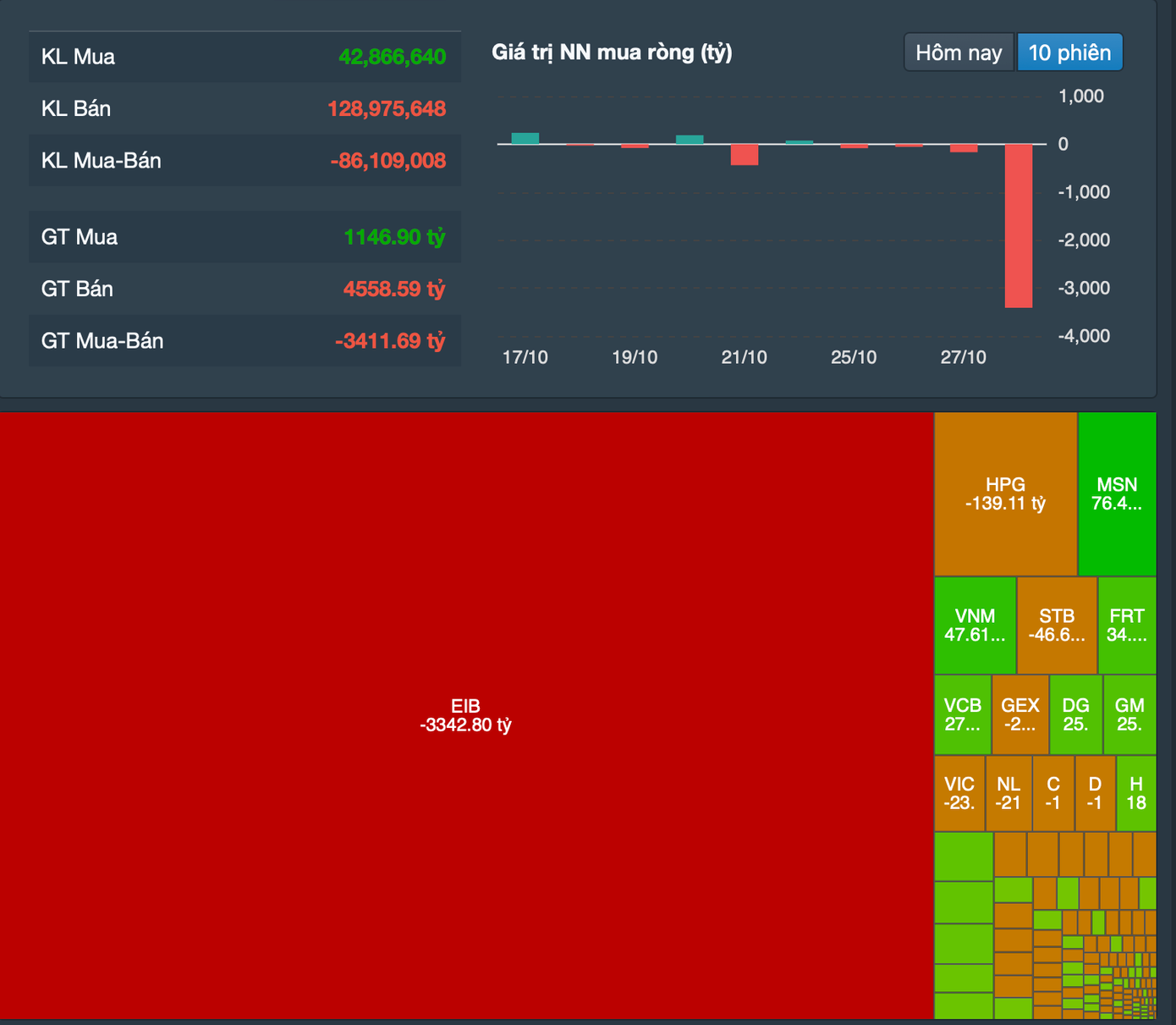Click the green bar above the 17/10 label
This screenshot has width=1176, height=1025.
click(525, 139)
